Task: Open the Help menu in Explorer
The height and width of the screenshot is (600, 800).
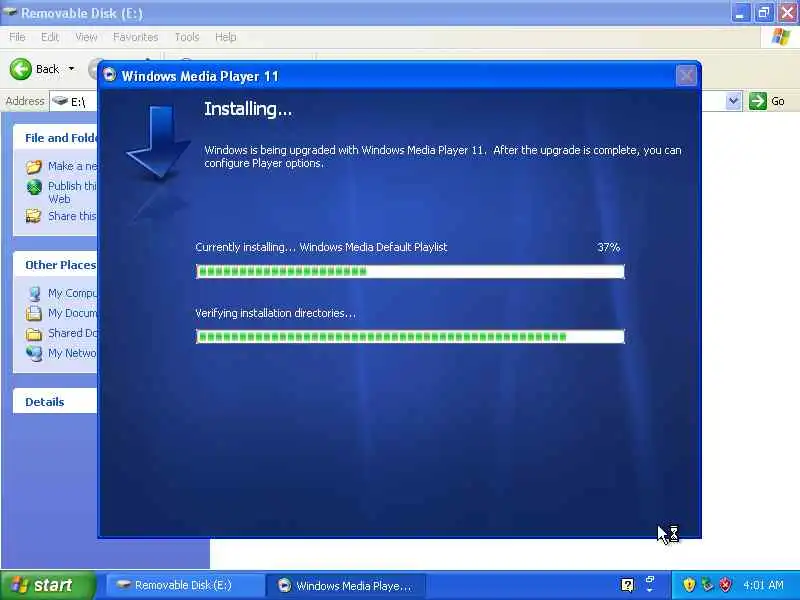Action: point(225,37)
